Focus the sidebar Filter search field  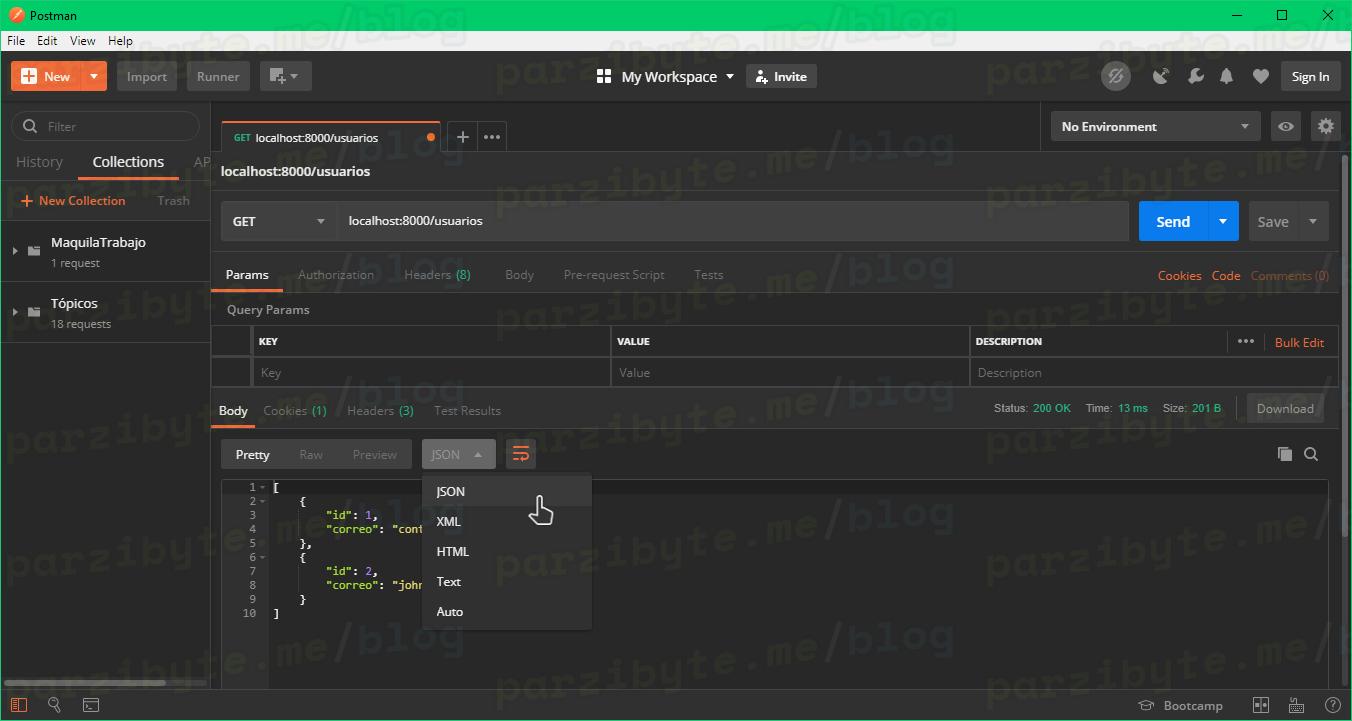tap(105, 126)
